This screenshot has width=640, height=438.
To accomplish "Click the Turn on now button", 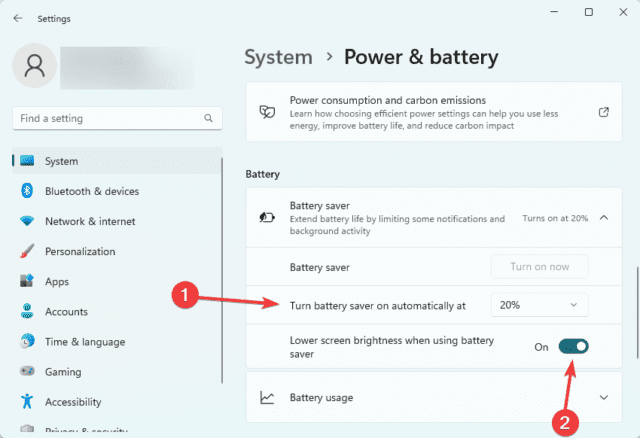I will point(539,267).
